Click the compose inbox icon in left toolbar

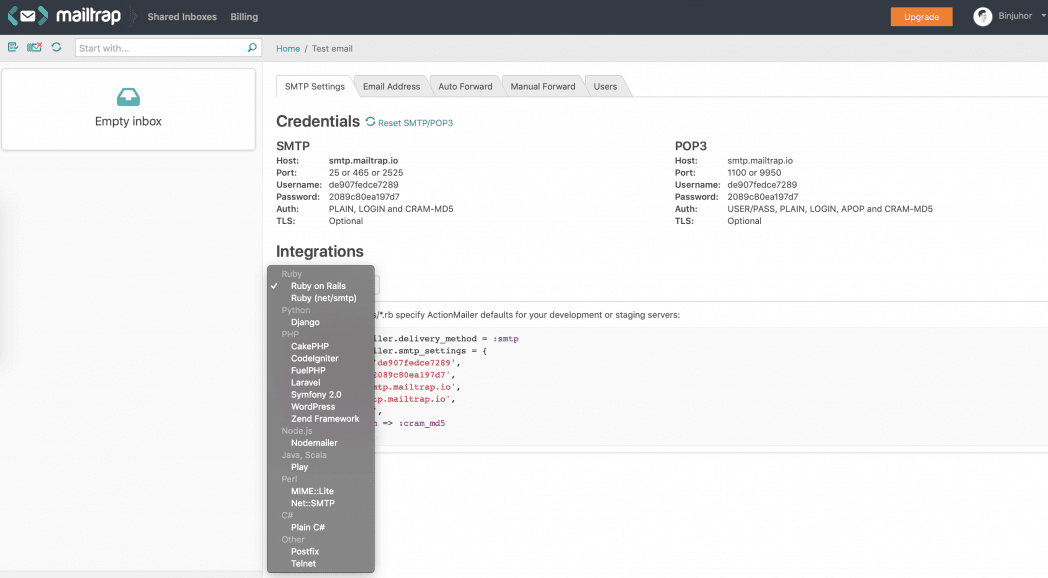[x=13, y=47]
